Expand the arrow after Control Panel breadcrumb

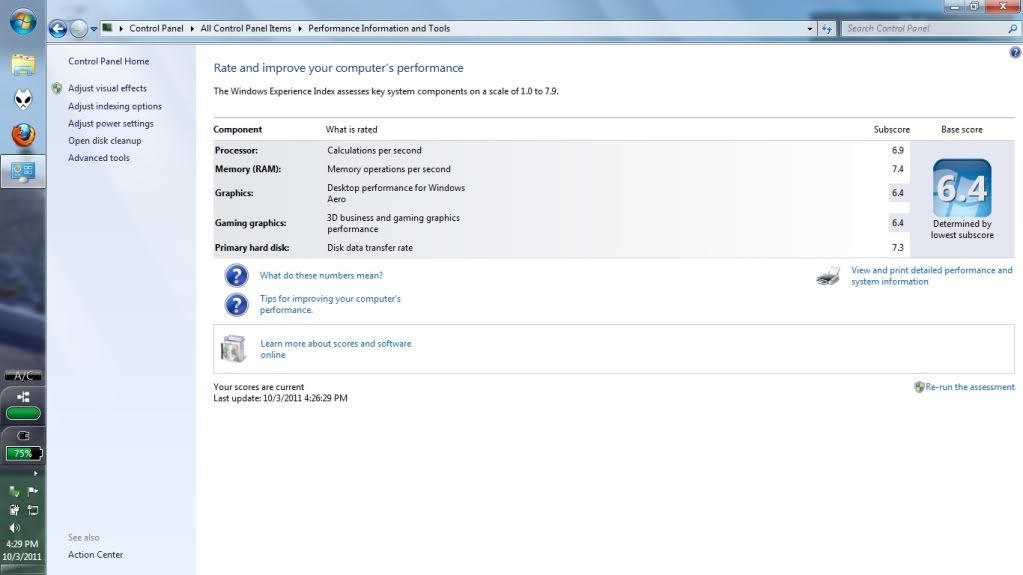(192, 29)
